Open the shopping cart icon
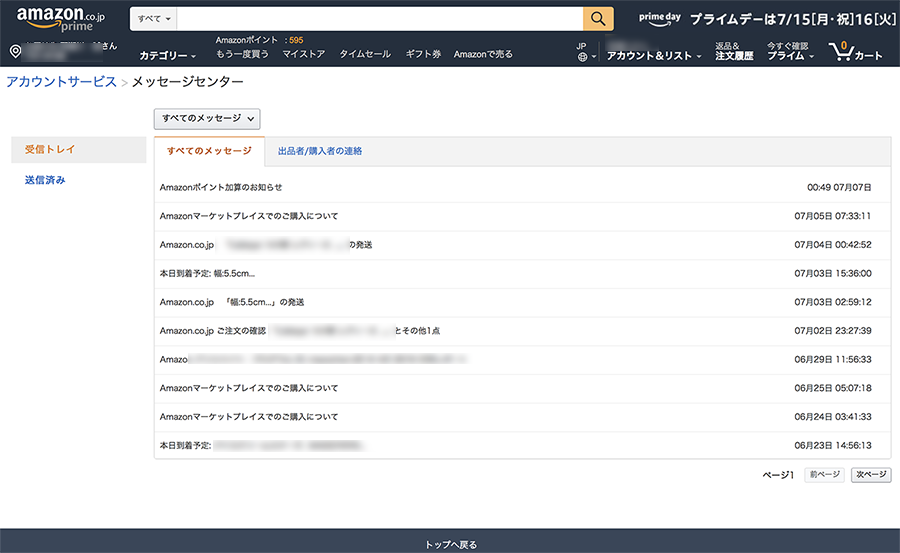Viewport: 900px width, 553px height. 855,52
